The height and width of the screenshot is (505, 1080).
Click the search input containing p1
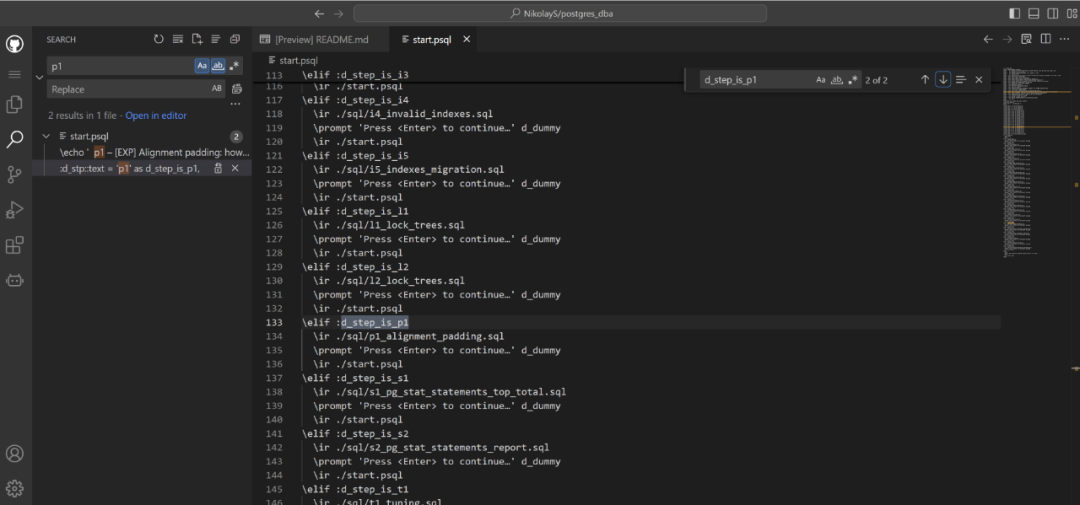(x=121, y=65)
